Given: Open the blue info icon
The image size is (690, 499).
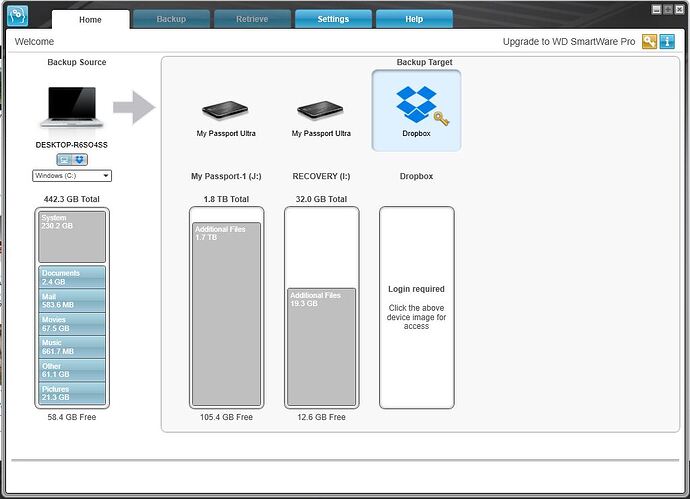Looking at the screenshot, I should (667, 41).
